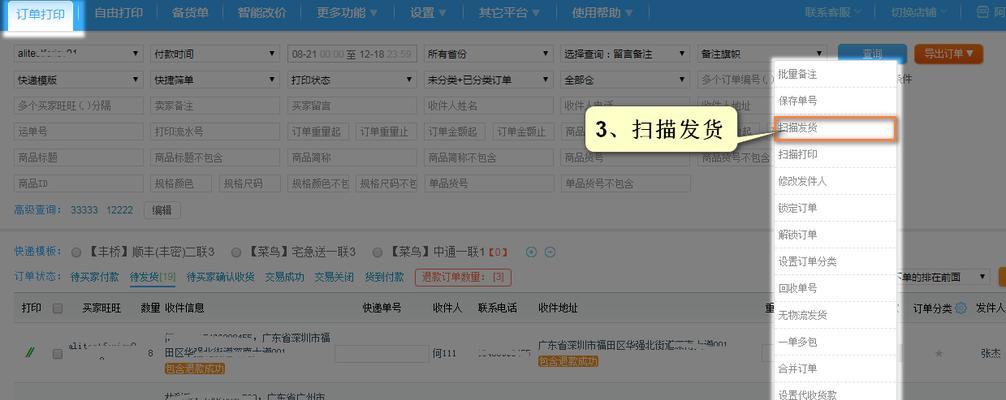The height and width of the screenshot is (400, 1006).
Task: Choose 回收单号 from the dropdown menu
Action: tap(837, 288)
